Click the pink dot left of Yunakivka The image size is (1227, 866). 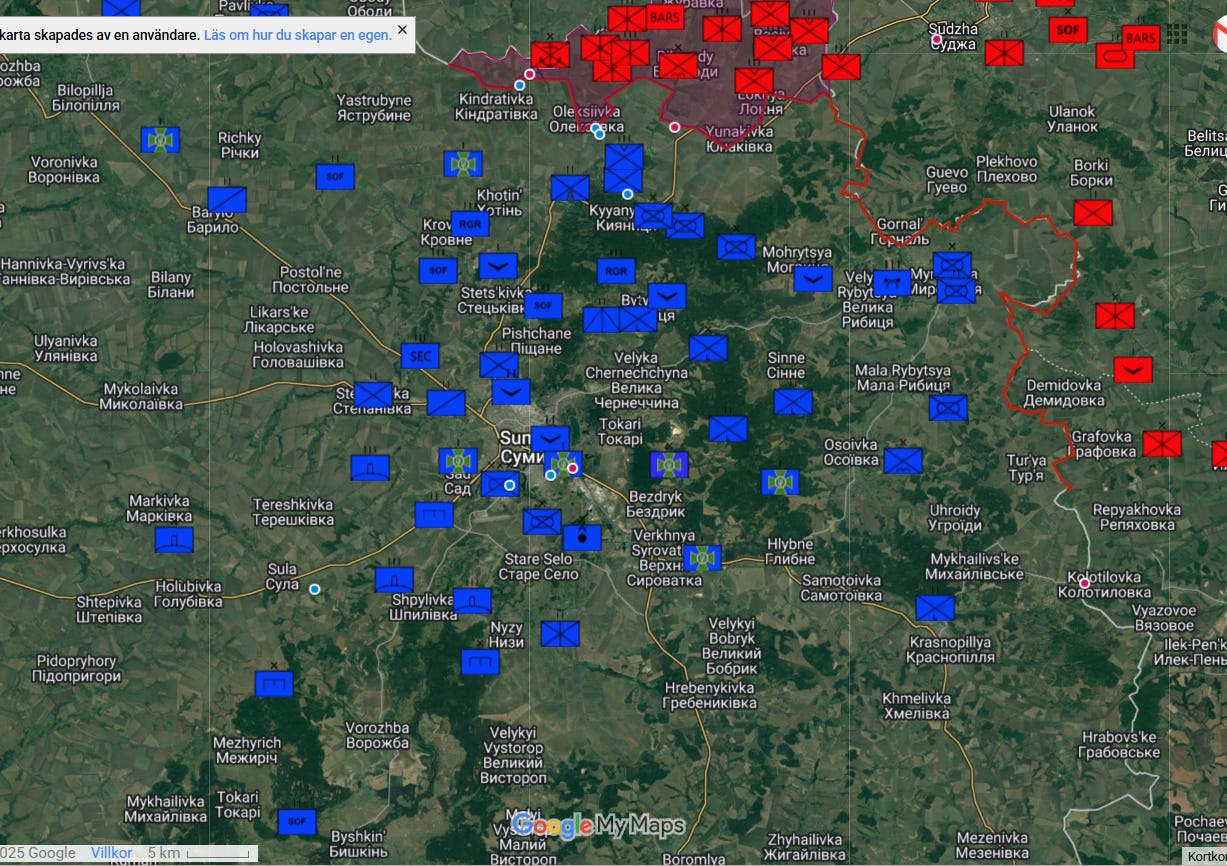[675, 127]
